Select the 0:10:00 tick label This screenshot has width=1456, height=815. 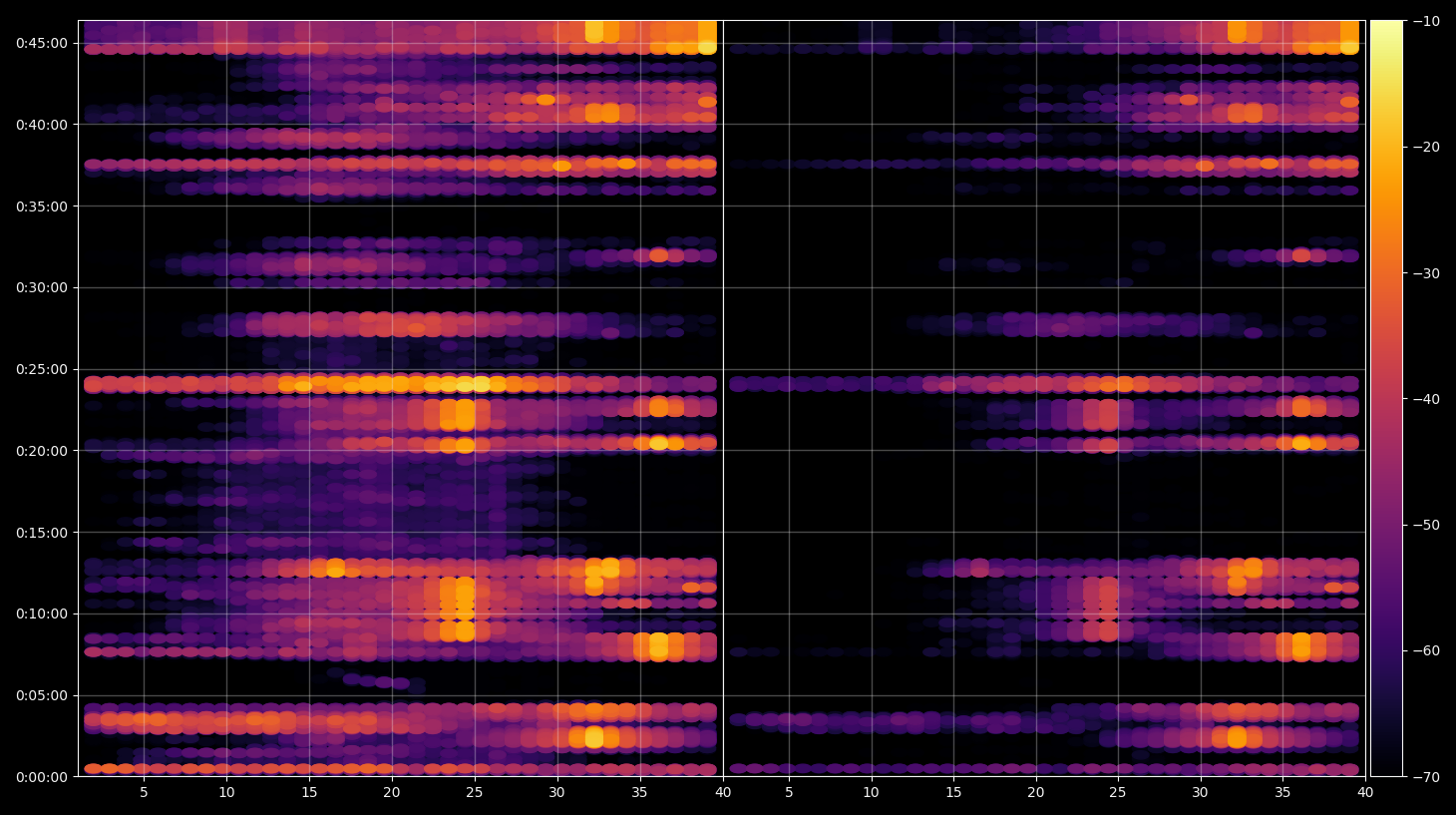42,613
